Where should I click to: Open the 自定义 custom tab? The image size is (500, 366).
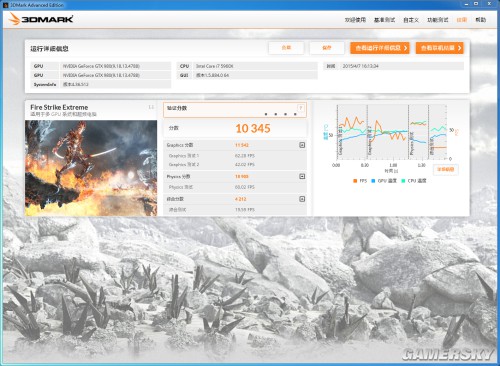(x=411, y=20)
